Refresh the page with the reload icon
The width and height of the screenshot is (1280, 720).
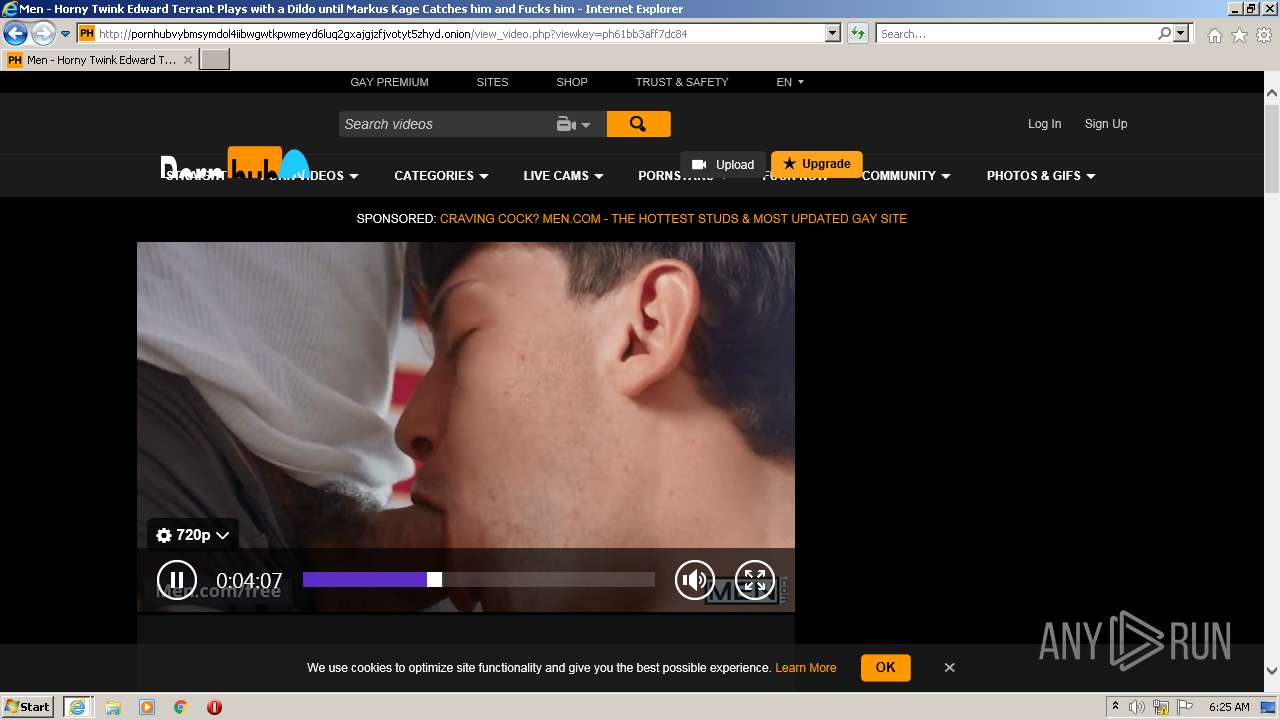(x=858, y=33)
